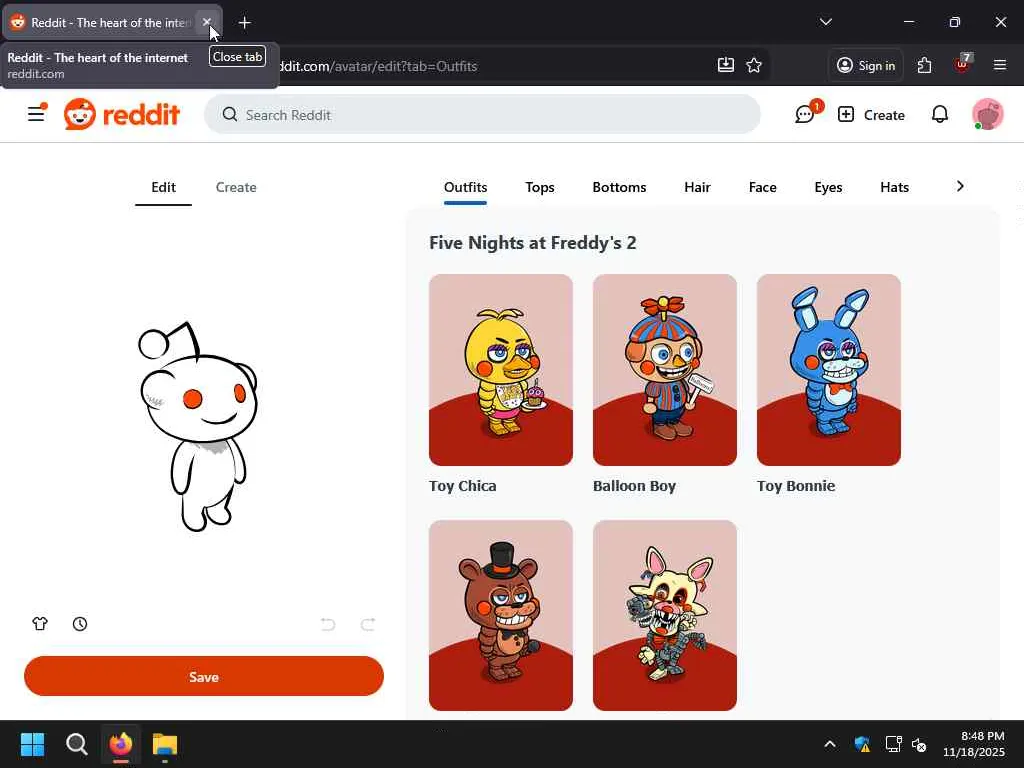Select the Bottoms category tab
The width and height of the screenshot is (1024, 768).
[619, 187]
